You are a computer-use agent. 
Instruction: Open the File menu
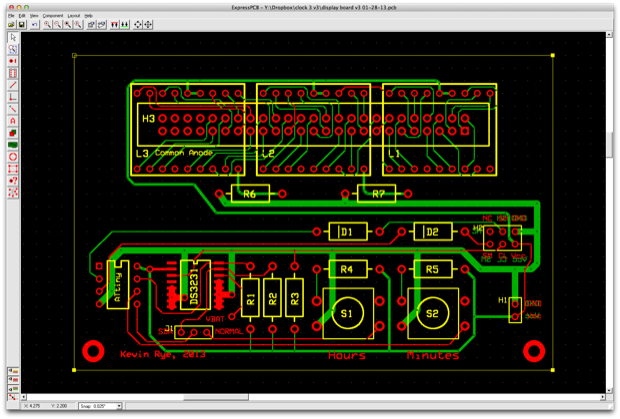click(11, 16)
